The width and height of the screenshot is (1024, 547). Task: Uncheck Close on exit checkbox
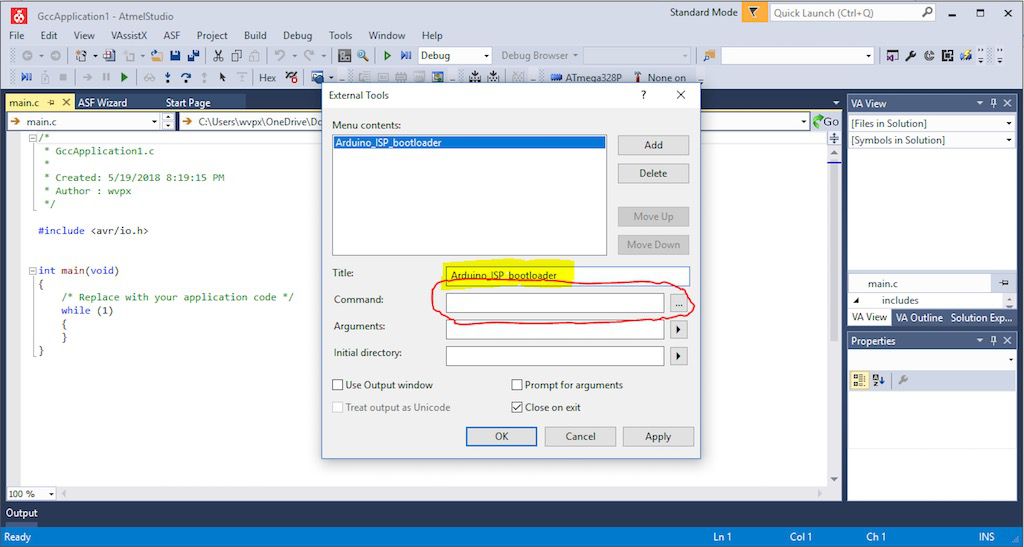[x=517, y=407]
